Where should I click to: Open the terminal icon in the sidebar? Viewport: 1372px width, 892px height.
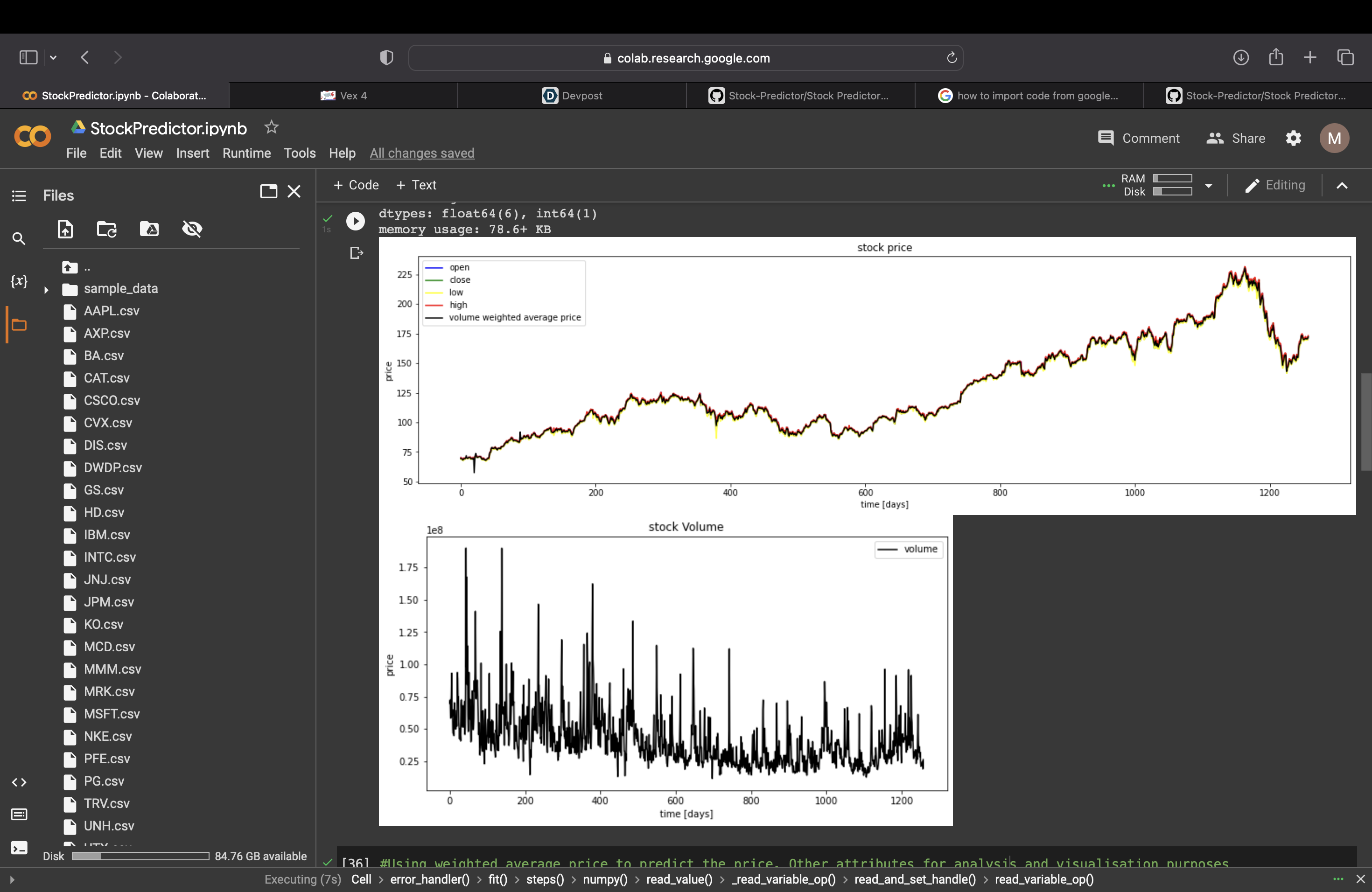tap(19, 848)
